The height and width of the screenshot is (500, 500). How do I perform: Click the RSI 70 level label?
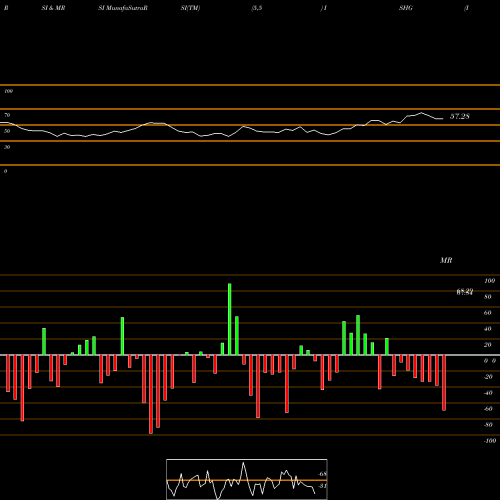click(7, 115)
